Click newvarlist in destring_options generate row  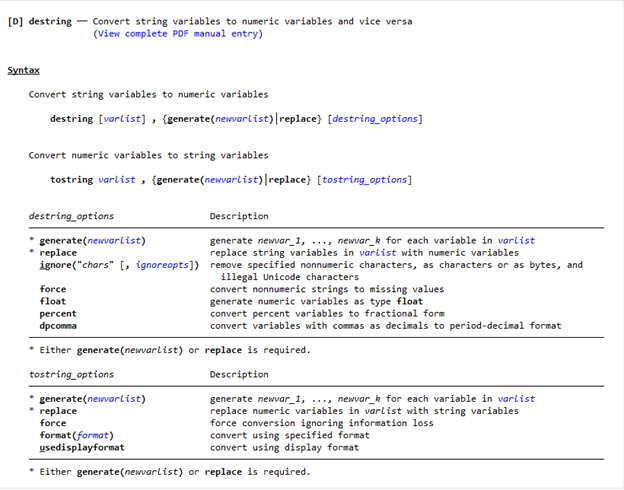coord(114,241)
